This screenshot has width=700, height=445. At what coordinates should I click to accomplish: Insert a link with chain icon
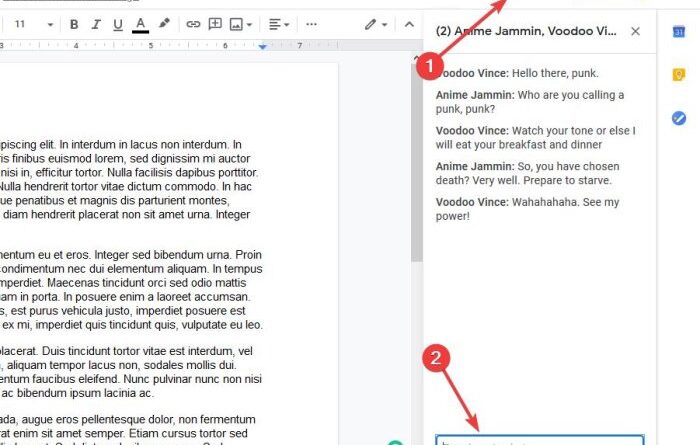193,24
